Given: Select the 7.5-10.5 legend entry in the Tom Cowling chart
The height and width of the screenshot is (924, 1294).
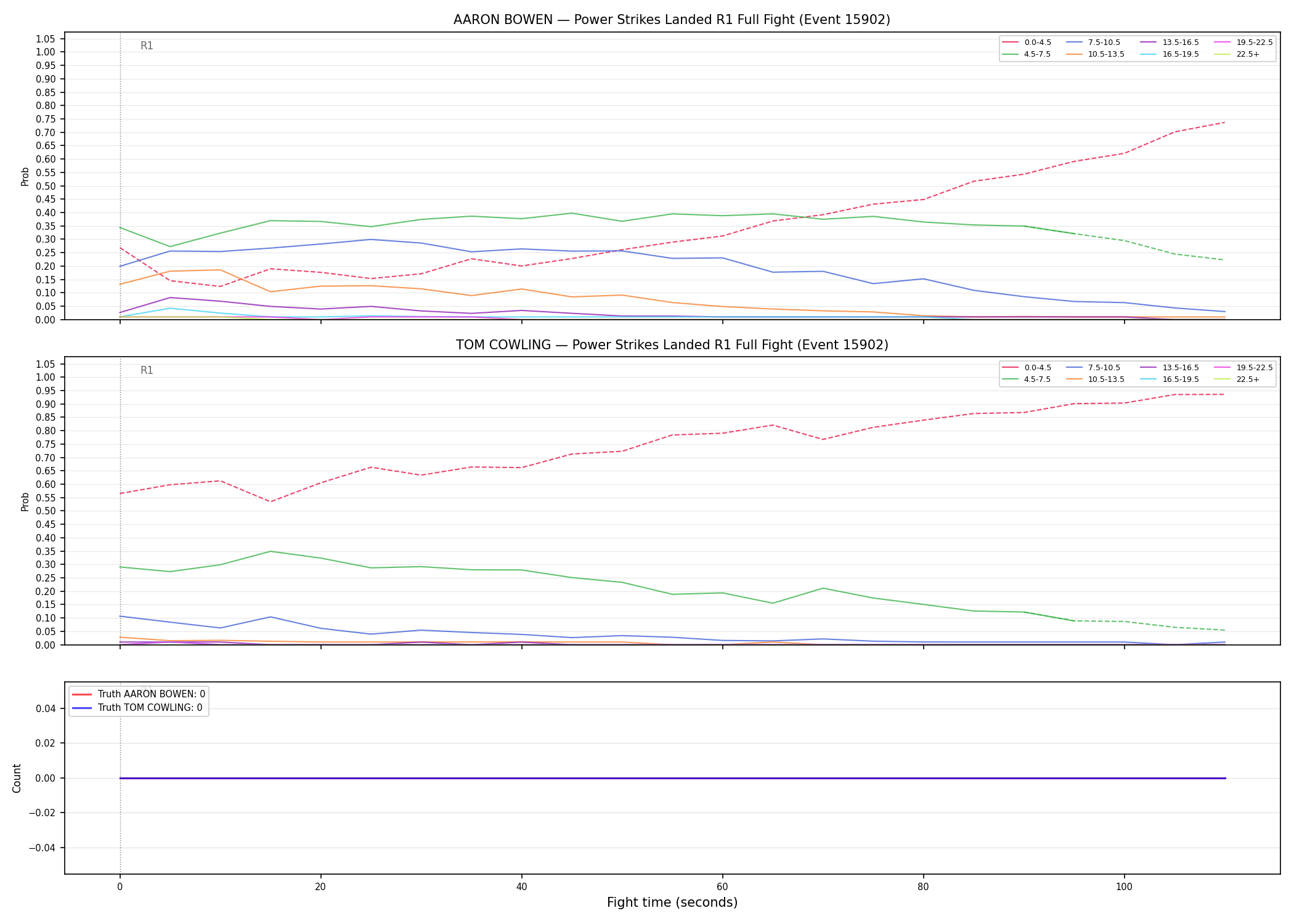Looking at the screenshot, I should (1093, 368).
